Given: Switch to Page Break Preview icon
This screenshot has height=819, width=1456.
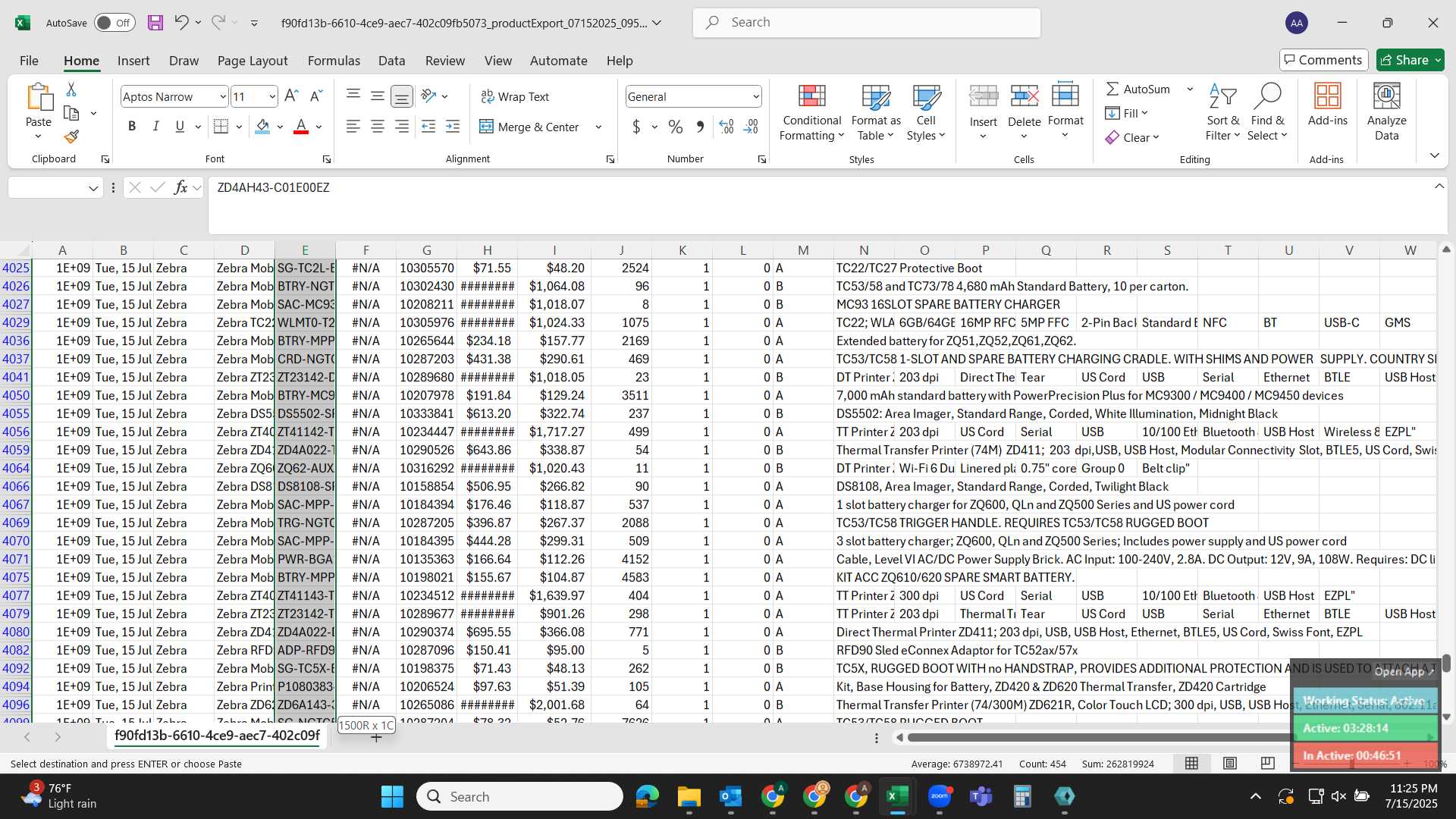Looking at the screenshot, I should (1267, 764).
